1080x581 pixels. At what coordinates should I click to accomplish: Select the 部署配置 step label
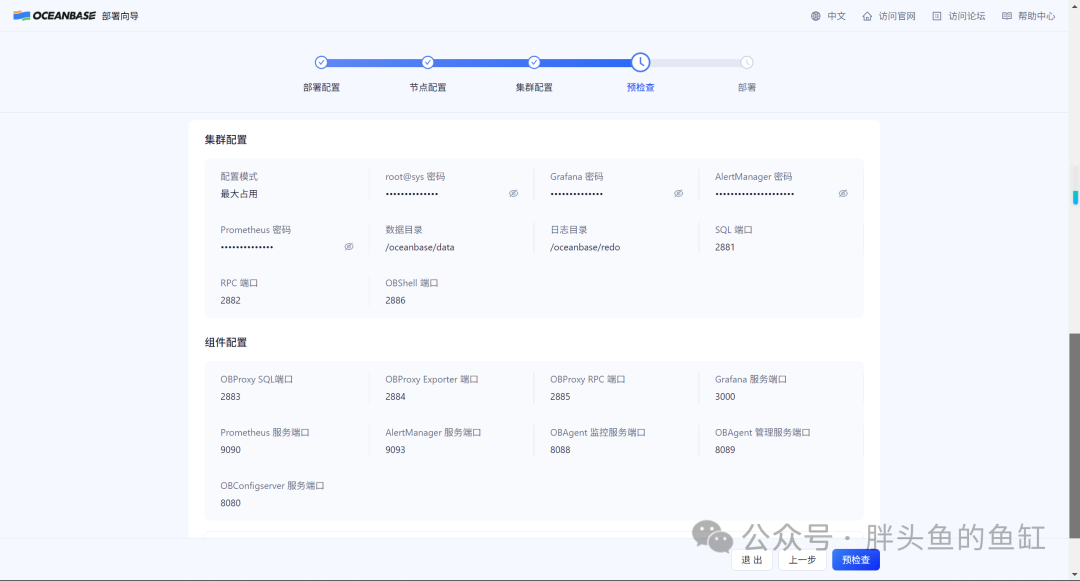pos(321,87)
